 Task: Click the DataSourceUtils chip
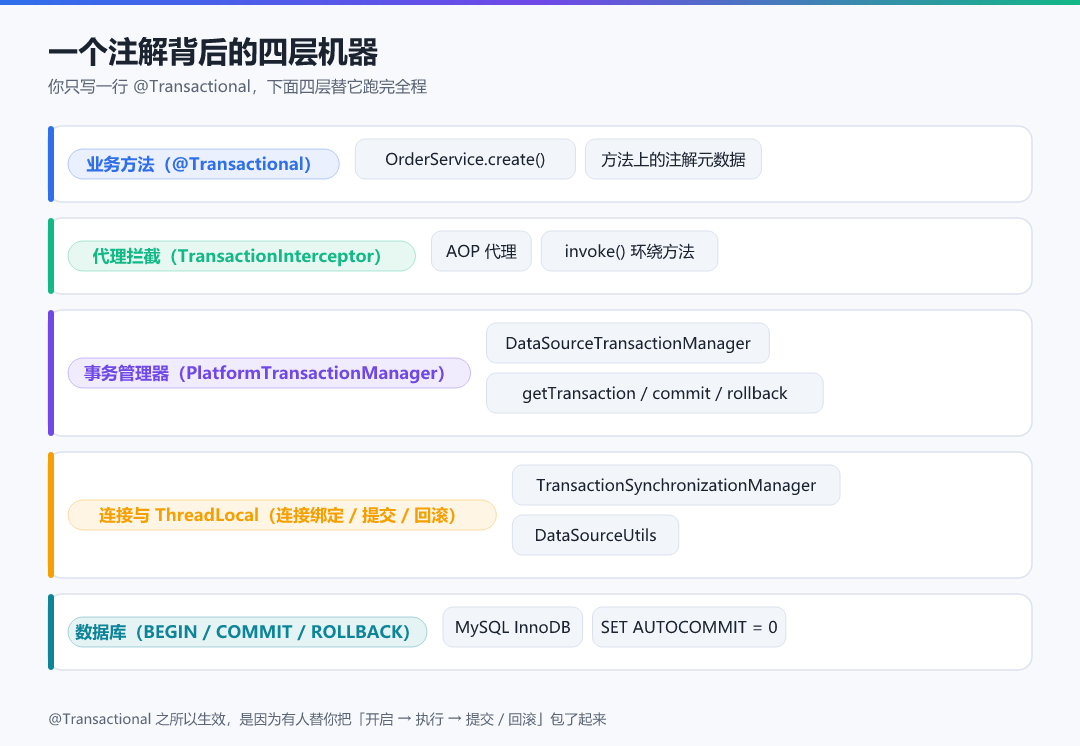595,535
